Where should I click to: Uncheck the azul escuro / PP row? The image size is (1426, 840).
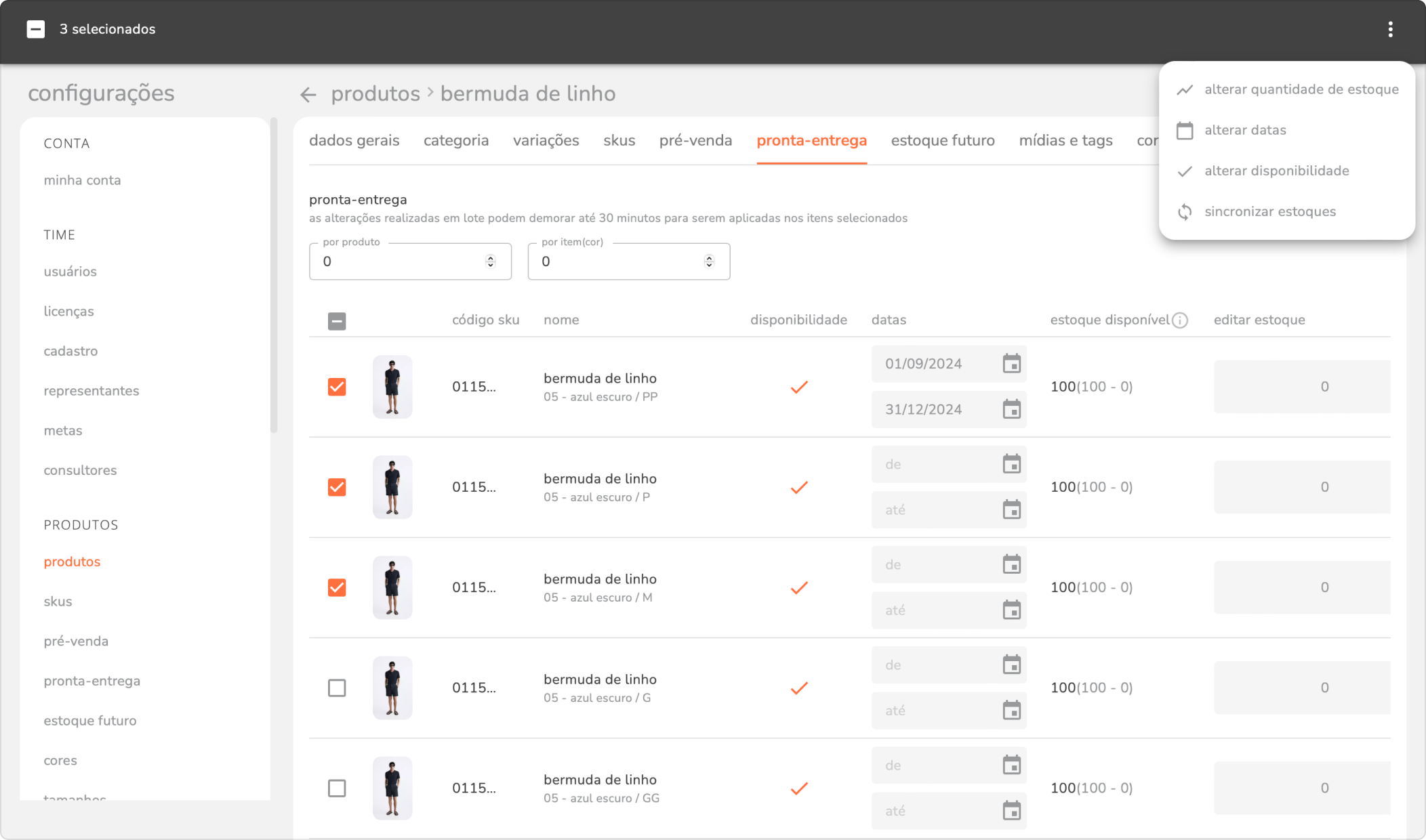(x=337, y=387)
